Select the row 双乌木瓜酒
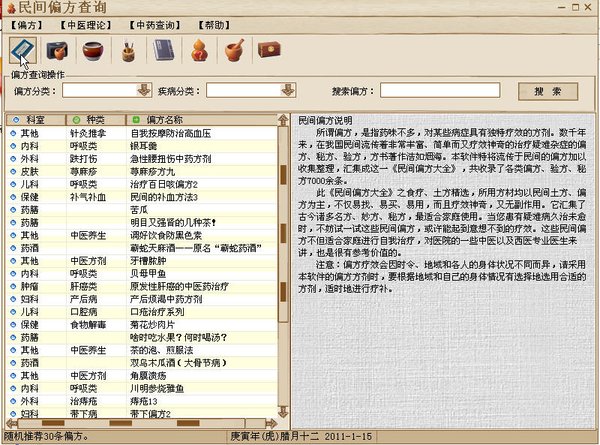This screenshot has height=445, width=600. pyautogui.click(x=142, y=363)
